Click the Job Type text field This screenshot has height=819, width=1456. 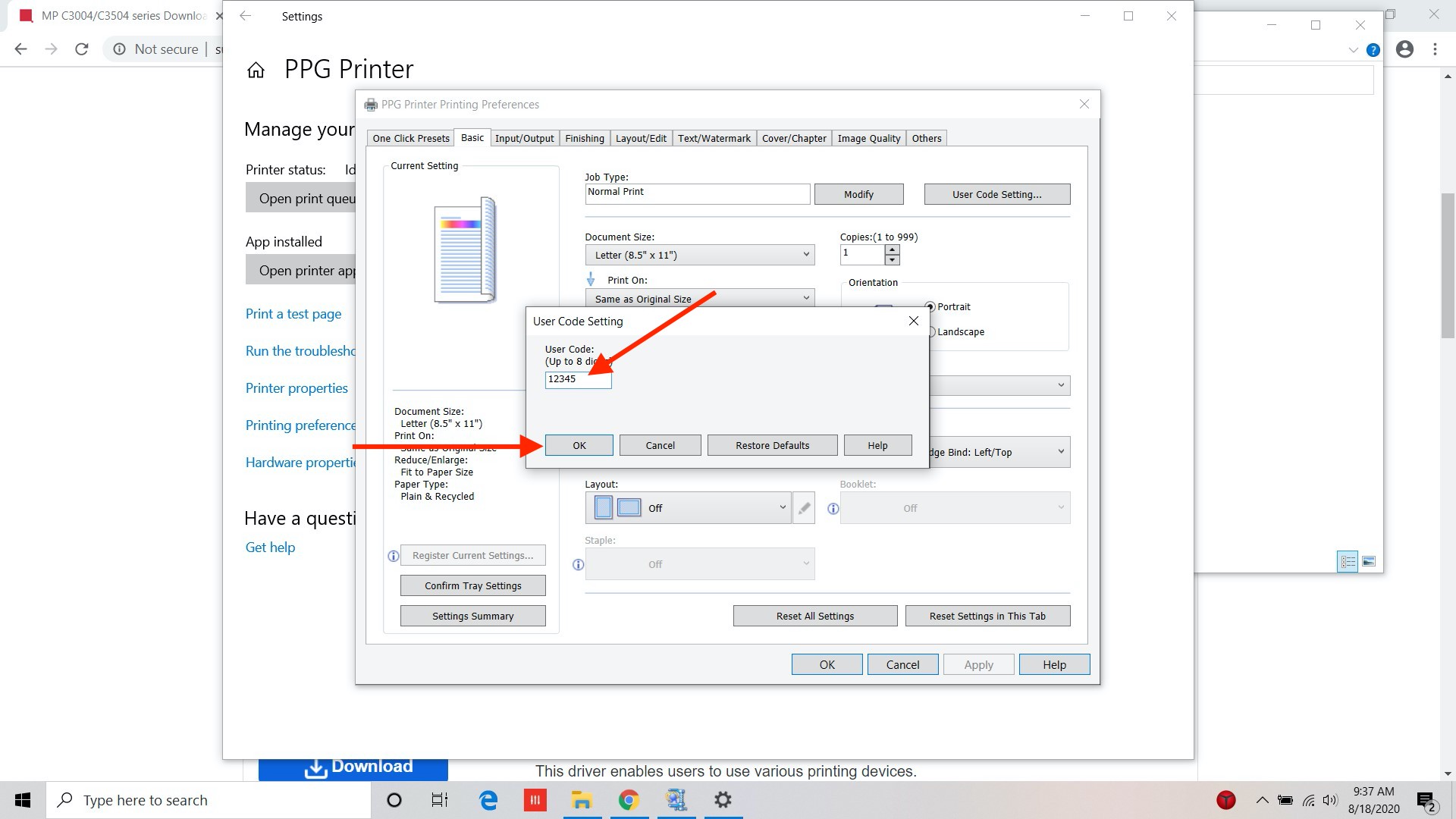coord(697,194)
